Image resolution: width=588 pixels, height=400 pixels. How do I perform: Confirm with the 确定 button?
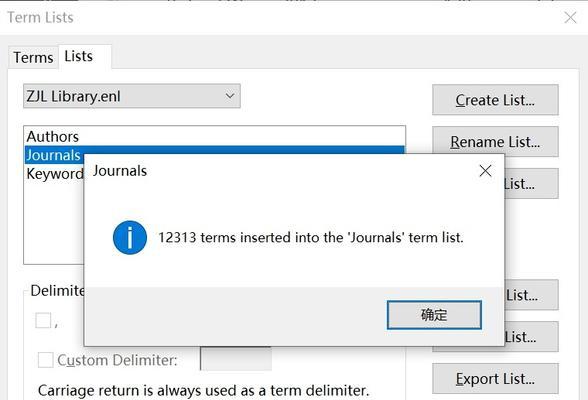coord(434,315)
